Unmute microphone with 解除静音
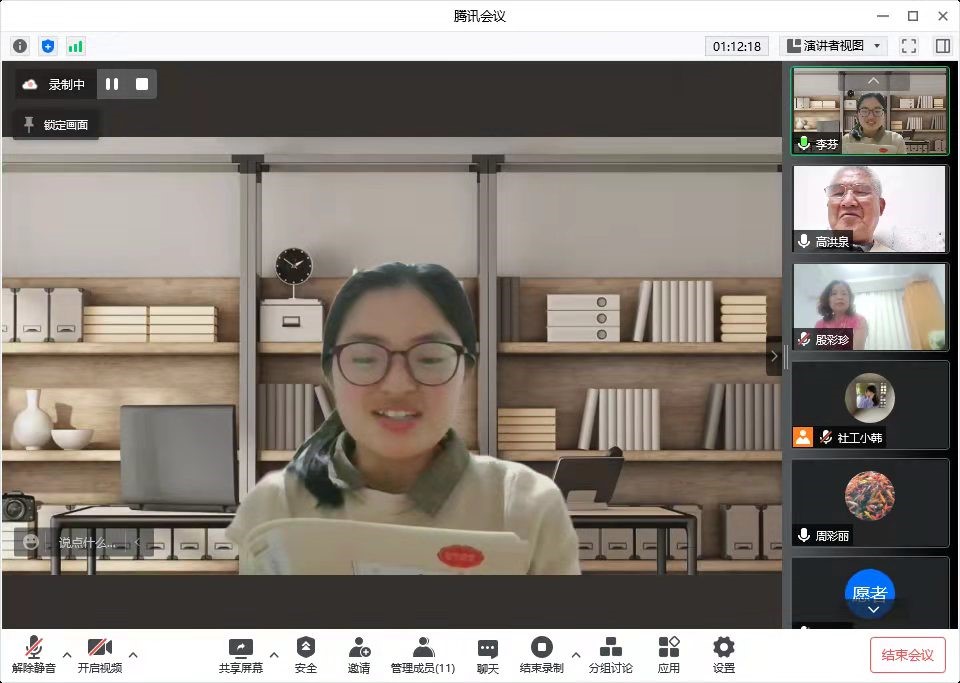 tap(34, 655)
